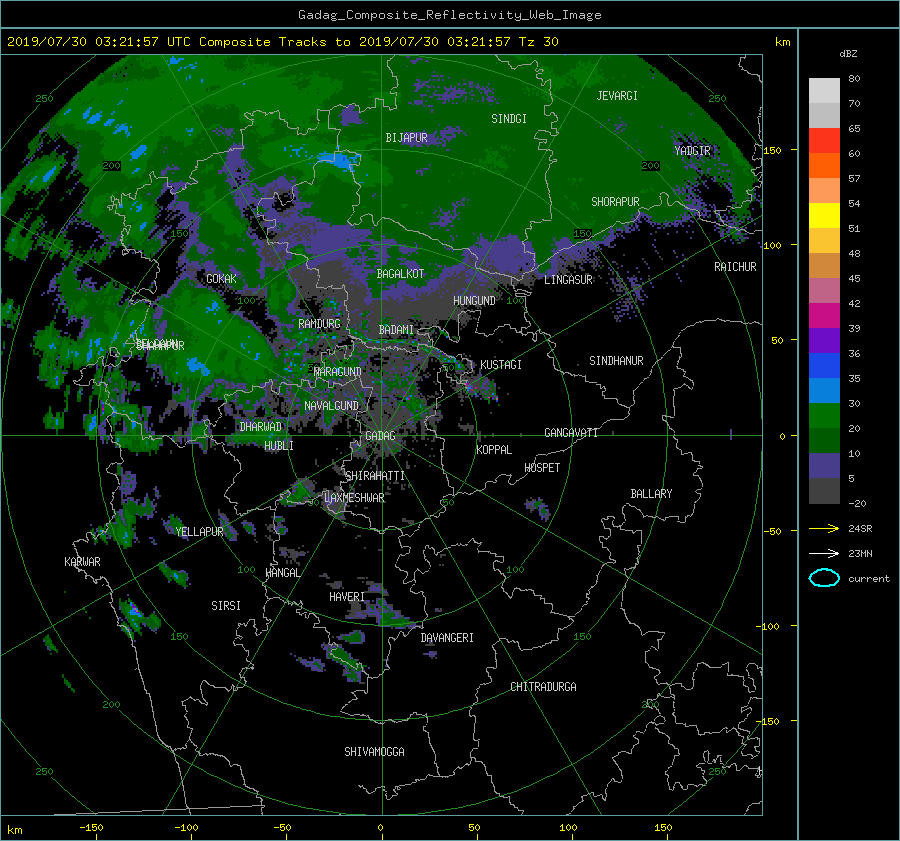Image resolution: width=900 pixels, height=841 pixels.
Task: Select the BIJAPUR city label
Action: point(406,138)
